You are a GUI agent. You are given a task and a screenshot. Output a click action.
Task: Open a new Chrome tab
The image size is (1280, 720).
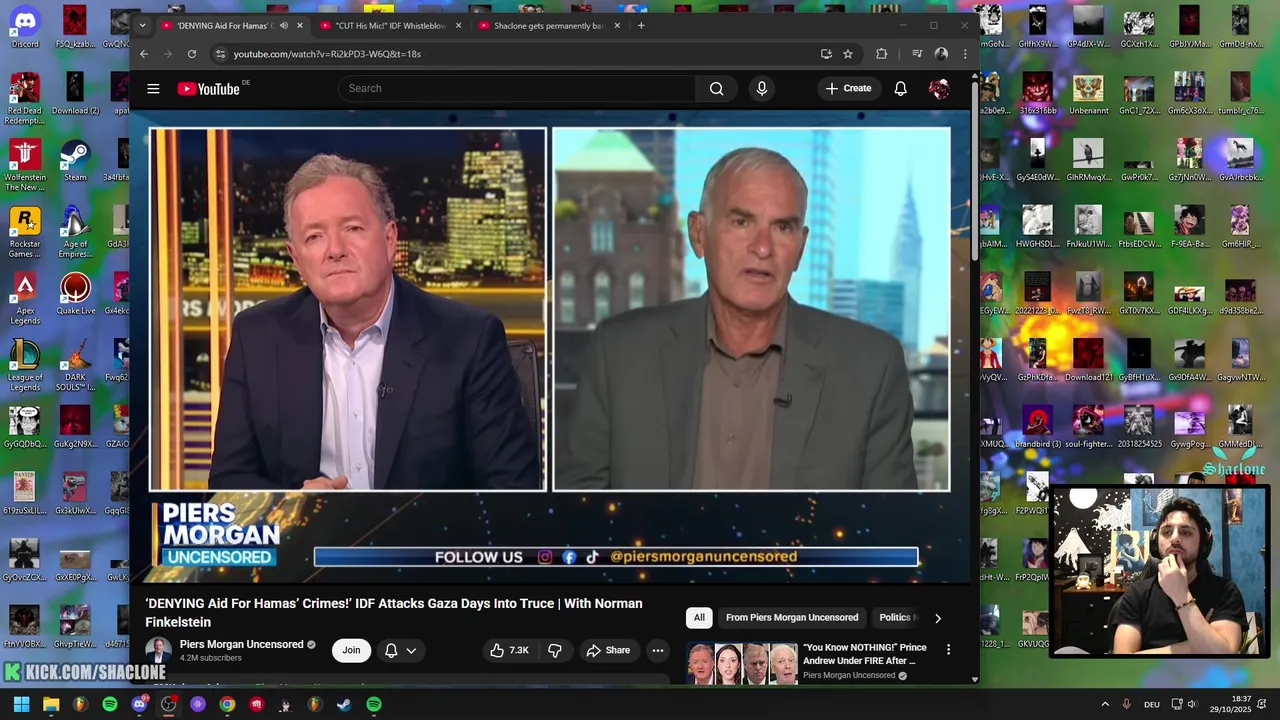point(641,26)
